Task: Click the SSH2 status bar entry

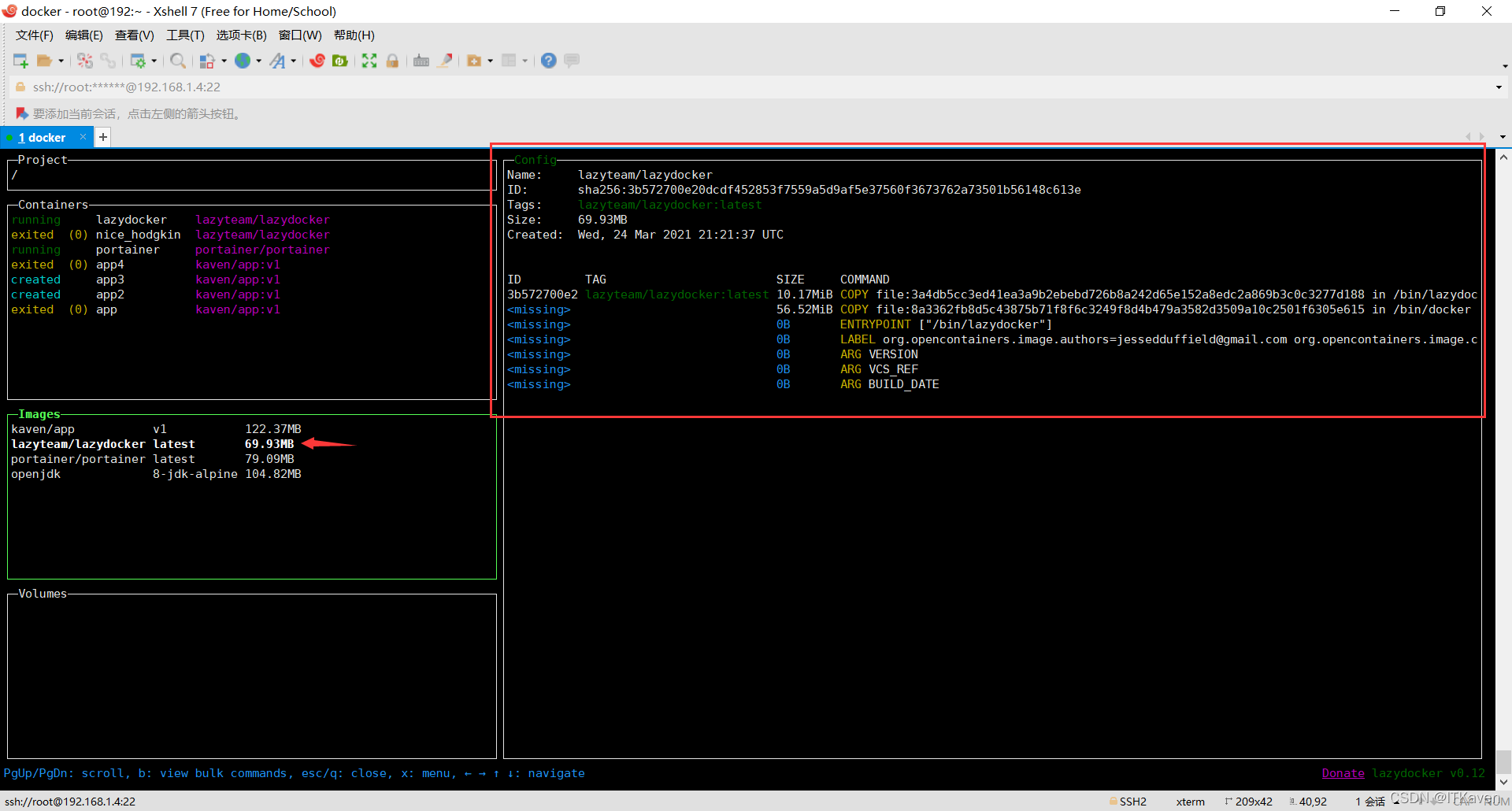Action: [x=1128, y=802]
